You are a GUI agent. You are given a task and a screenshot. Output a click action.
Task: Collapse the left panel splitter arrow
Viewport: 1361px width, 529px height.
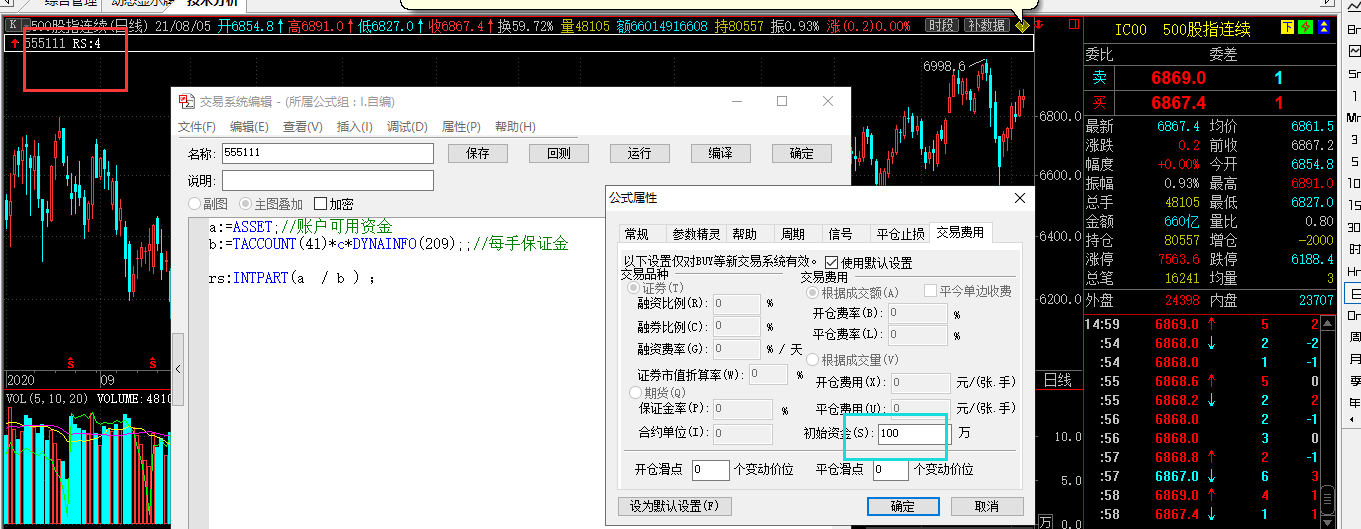tap(178, 368)
